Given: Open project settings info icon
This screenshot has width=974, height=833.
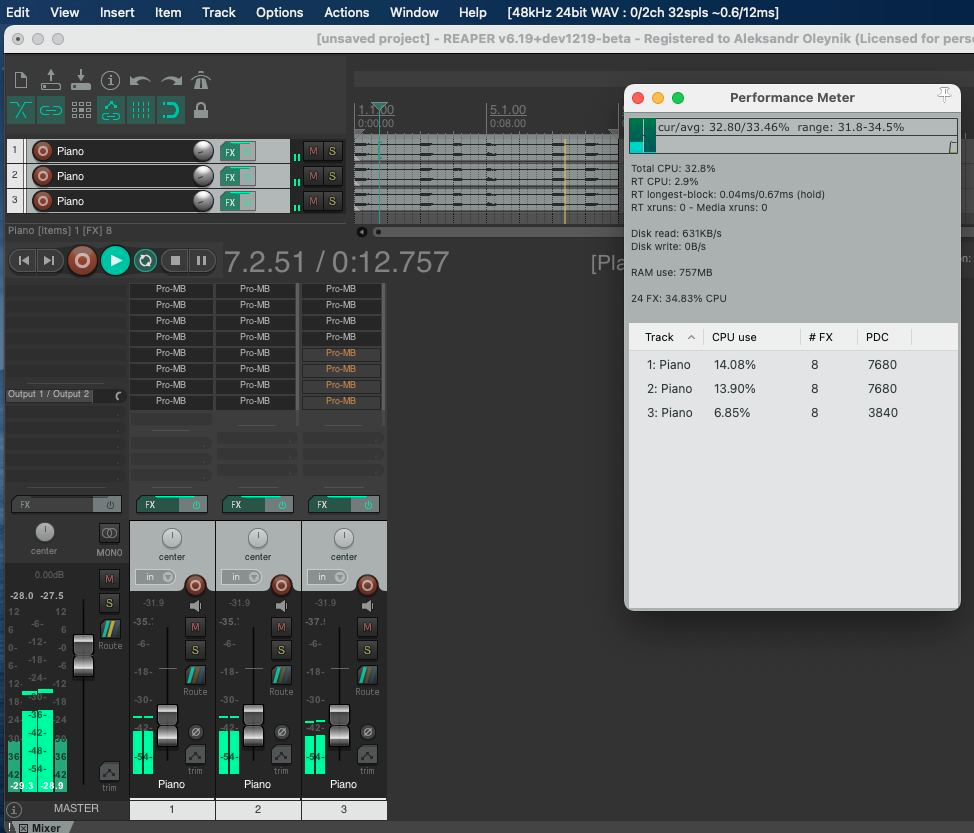Looking at the screenshot, I should [x=110, y=80].
